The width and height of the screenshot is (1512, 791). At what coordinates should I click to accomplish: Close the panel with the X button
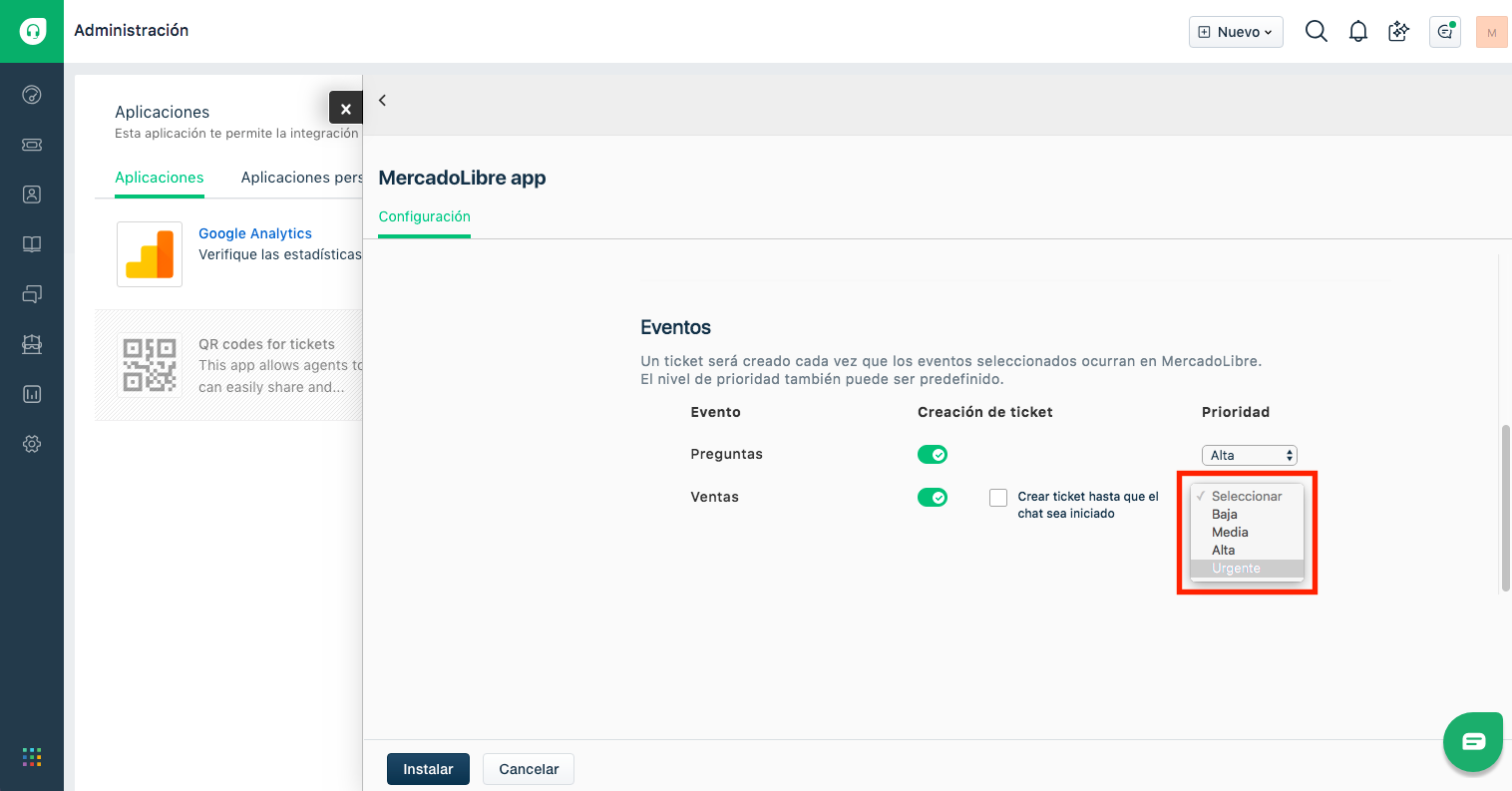point(346,108)
